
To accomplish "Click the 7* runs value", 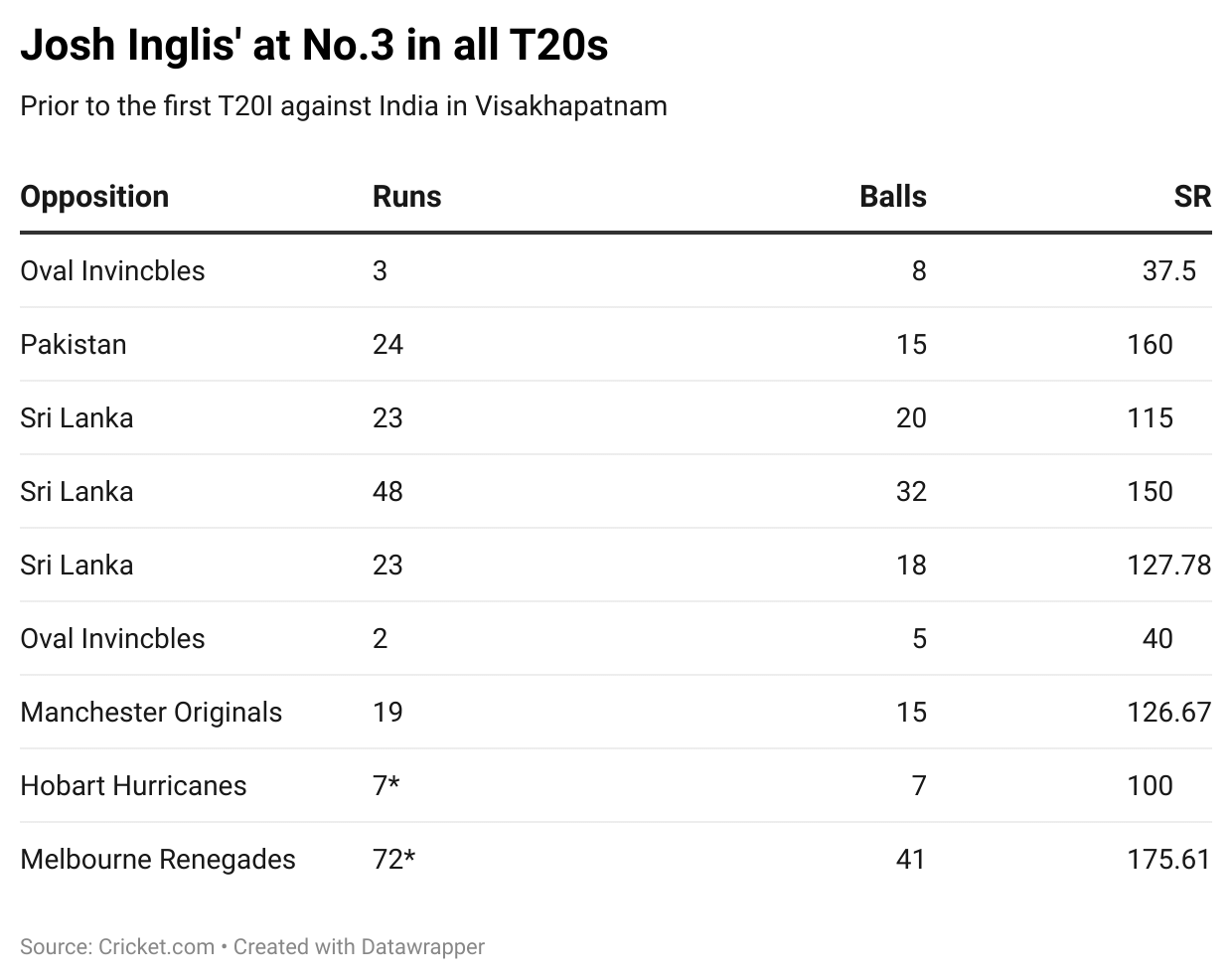I will (x=386, y=785).
